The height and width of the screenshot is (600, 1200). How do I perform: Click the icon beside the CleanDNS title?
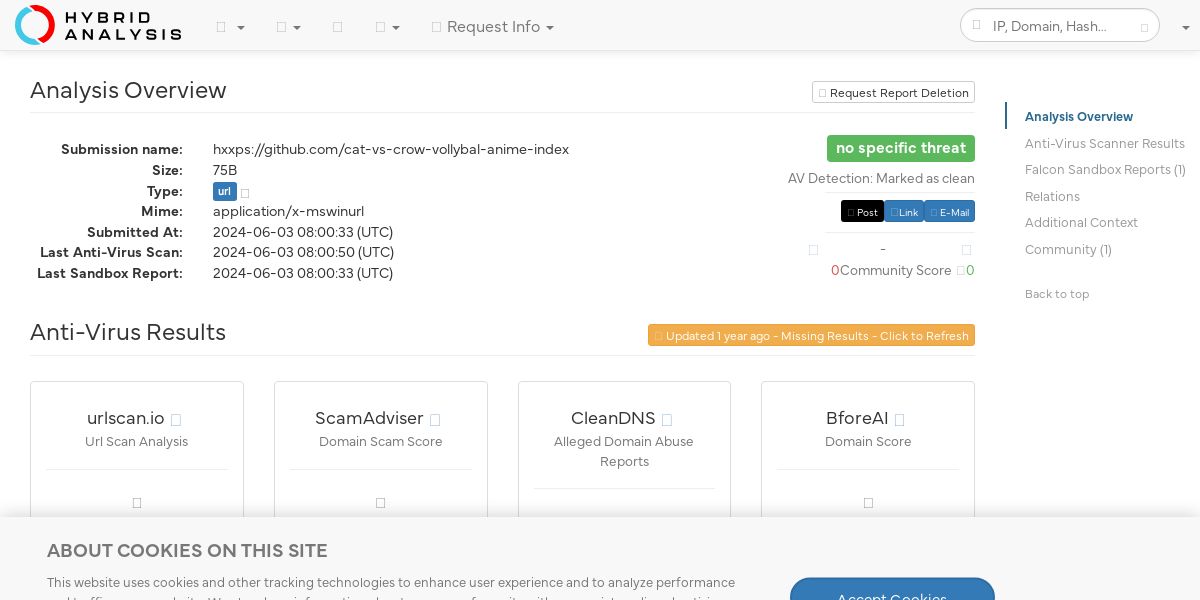[x=667, y=420]
